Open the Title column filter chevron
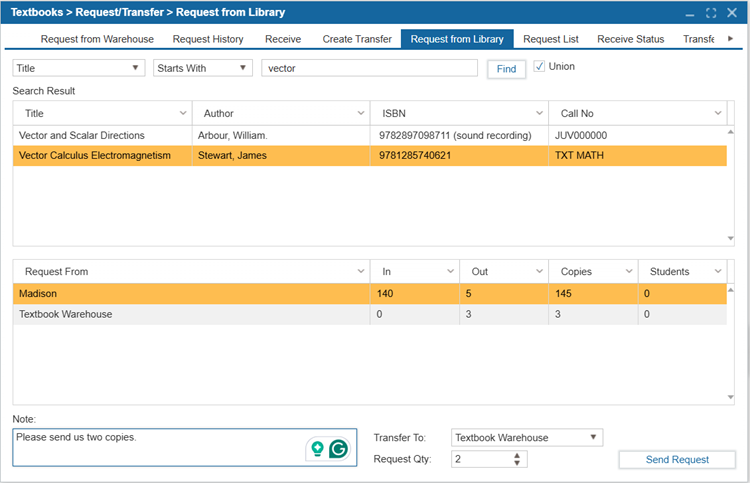Screen dimensions: 750x483 pos(183,113)
